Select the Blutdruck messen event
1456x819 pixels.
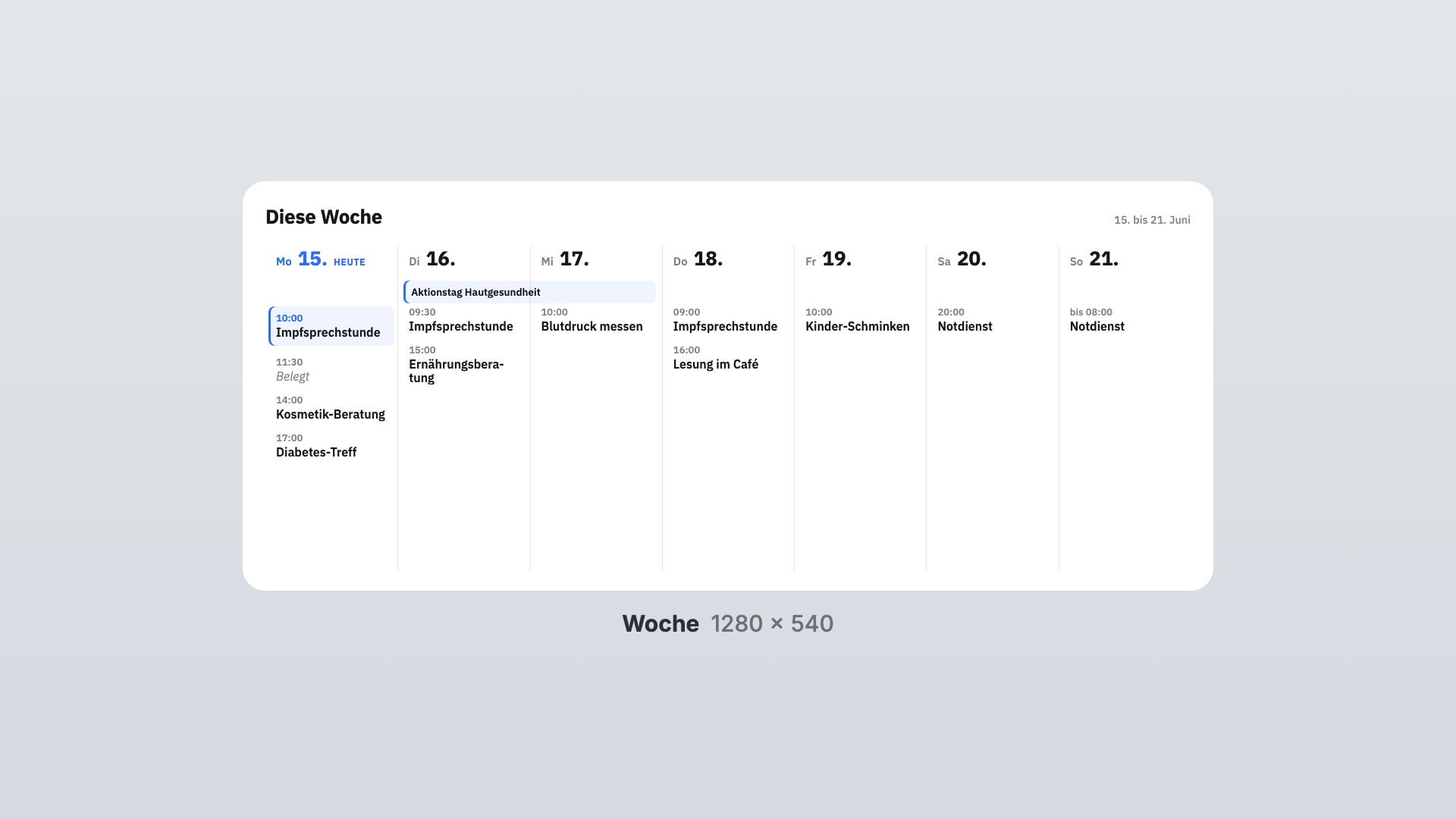(x=595, y=319)
